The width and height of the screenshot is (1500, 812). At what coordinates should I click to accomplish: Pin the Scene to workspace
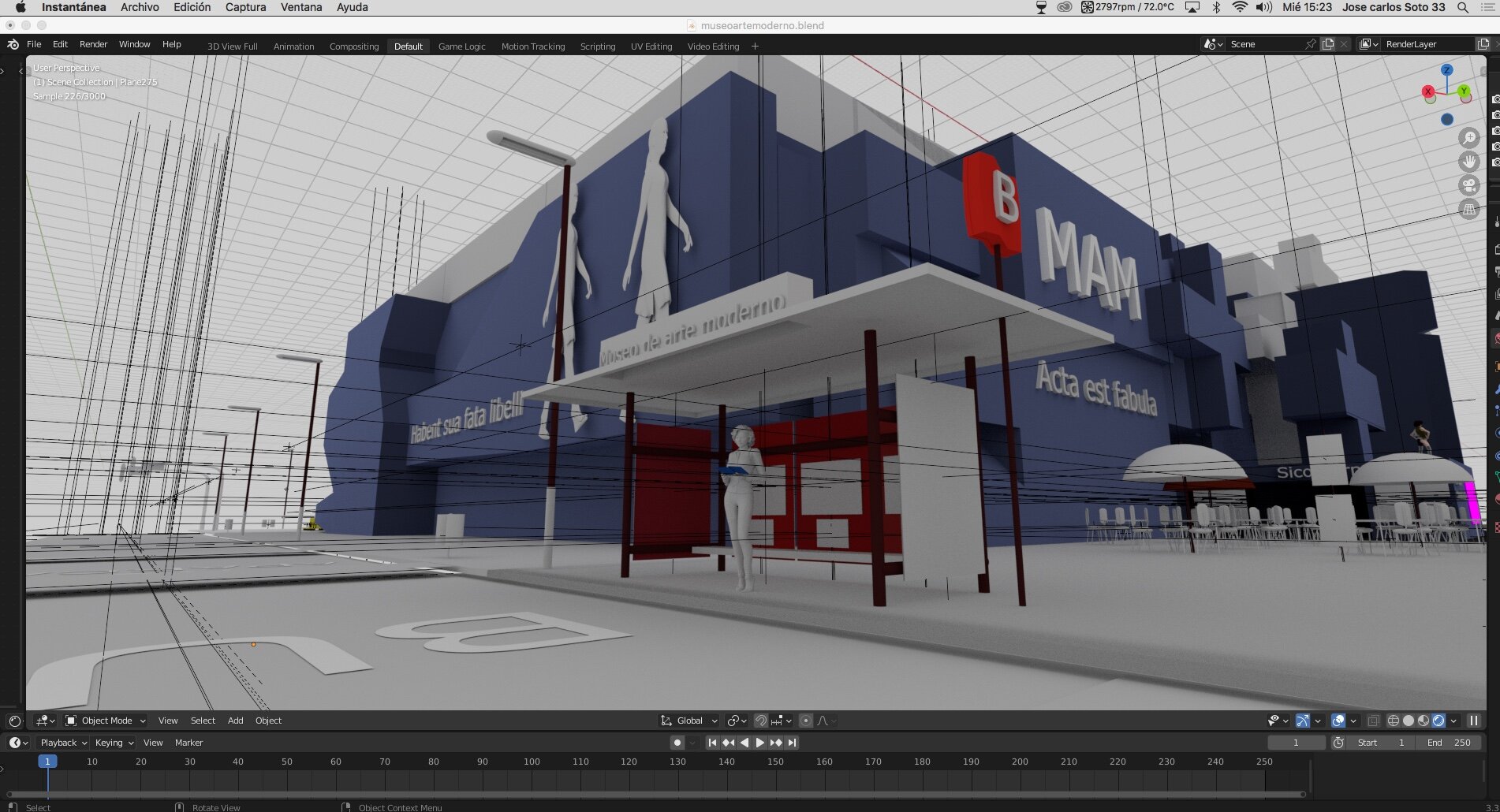1310,44
